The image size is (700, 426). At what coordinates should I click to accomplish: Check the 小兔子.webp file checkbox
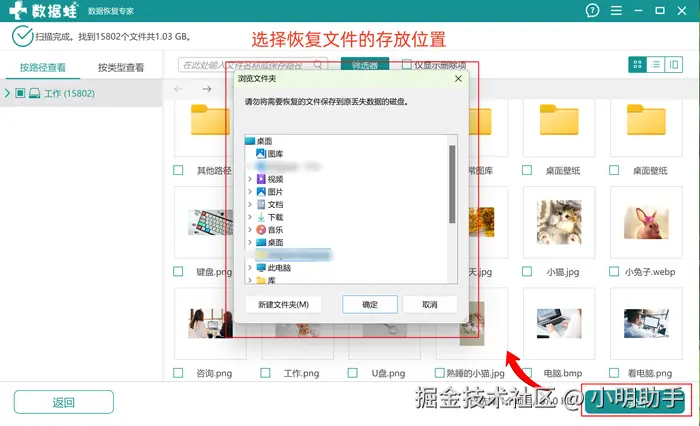(614, 271)
